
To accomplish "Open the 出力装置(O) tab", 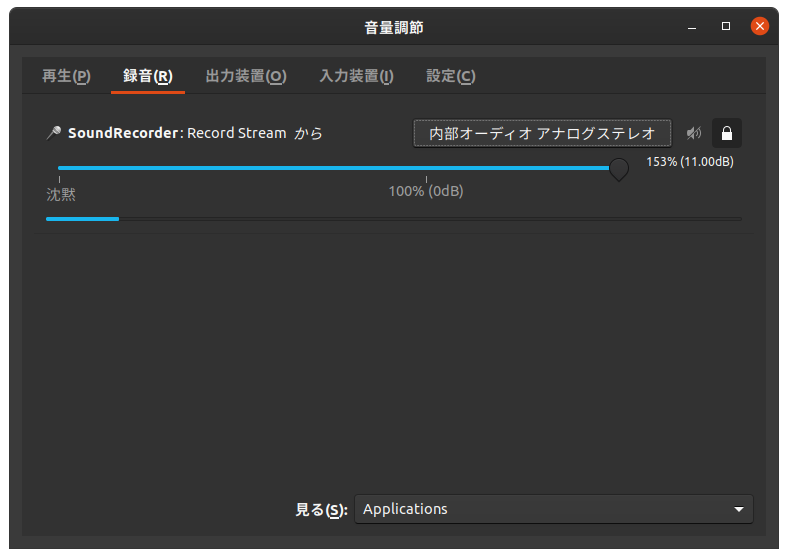I will [x=246, y=76].
